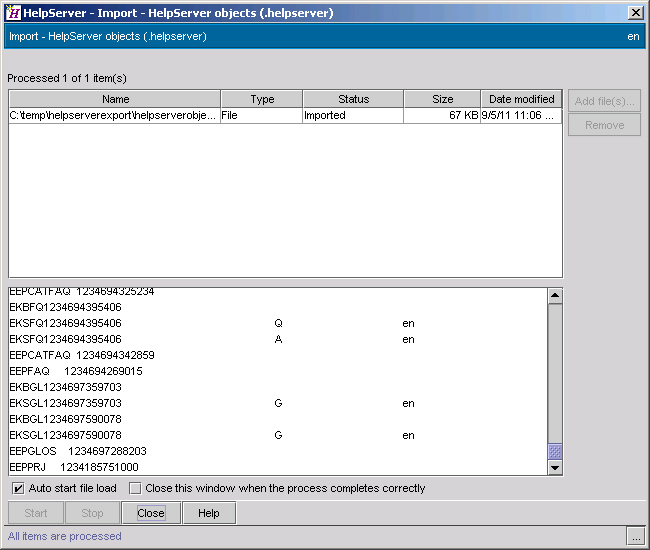
Task: Sort file list by Size column header
Action: point(442,99)
